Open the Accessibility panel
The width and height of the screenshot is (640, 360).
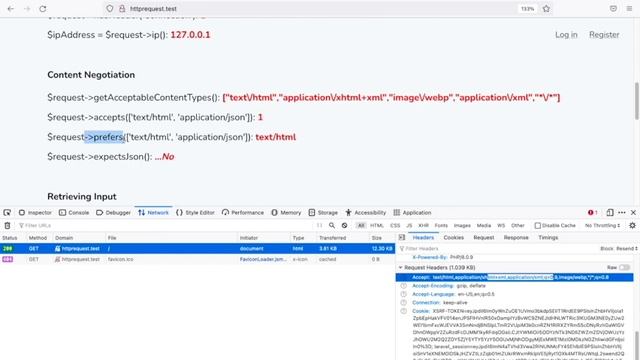coord(366,213)
